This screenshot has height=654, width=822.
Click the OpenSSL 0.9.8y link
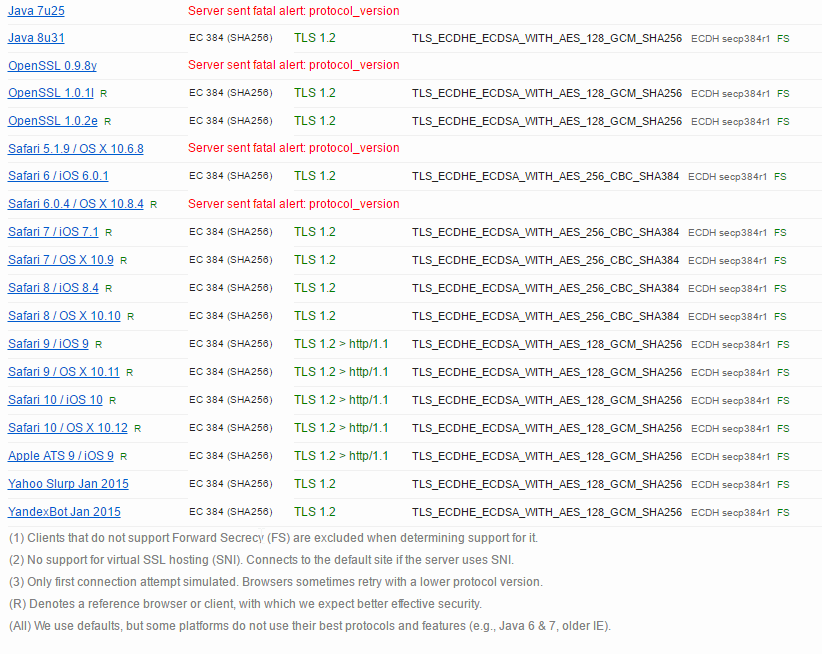52,66
